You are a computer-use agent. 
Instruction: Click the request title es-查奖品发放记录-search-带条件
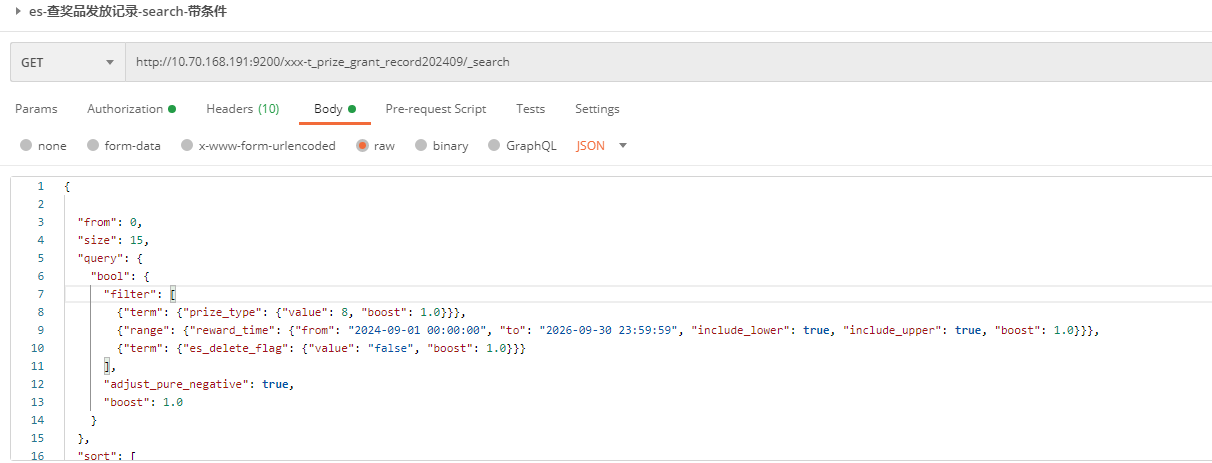click(x=126, y=11)
